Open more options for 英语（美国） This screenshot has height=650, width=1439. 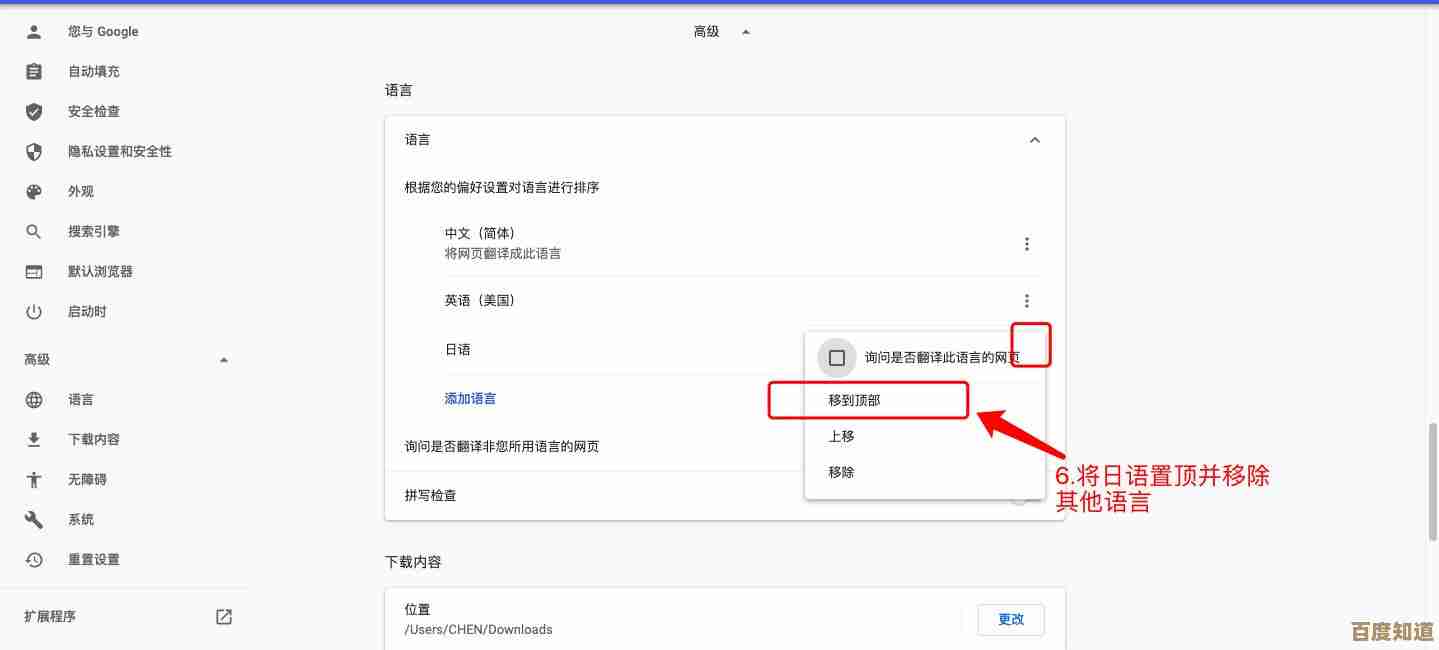point(1026,300)
